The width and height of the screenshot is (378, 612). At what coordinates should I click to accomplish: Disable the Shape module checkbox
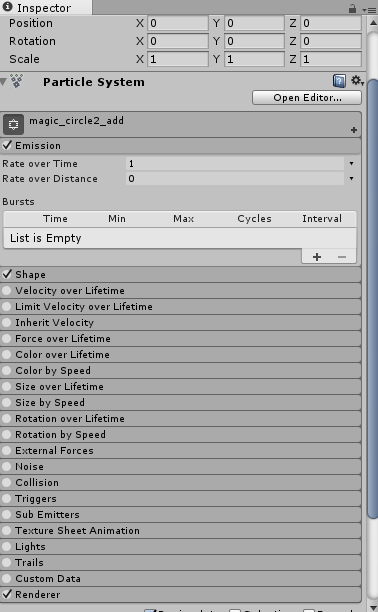click(x=7, y=274)
